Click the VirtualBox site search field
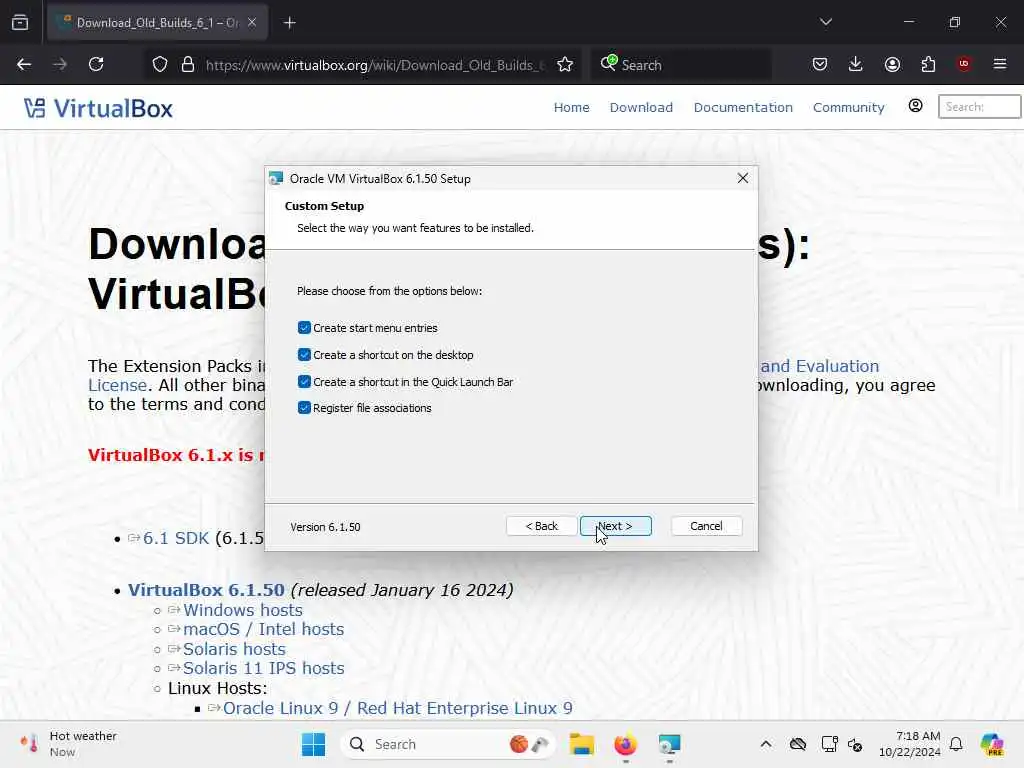 click(979, 106)
